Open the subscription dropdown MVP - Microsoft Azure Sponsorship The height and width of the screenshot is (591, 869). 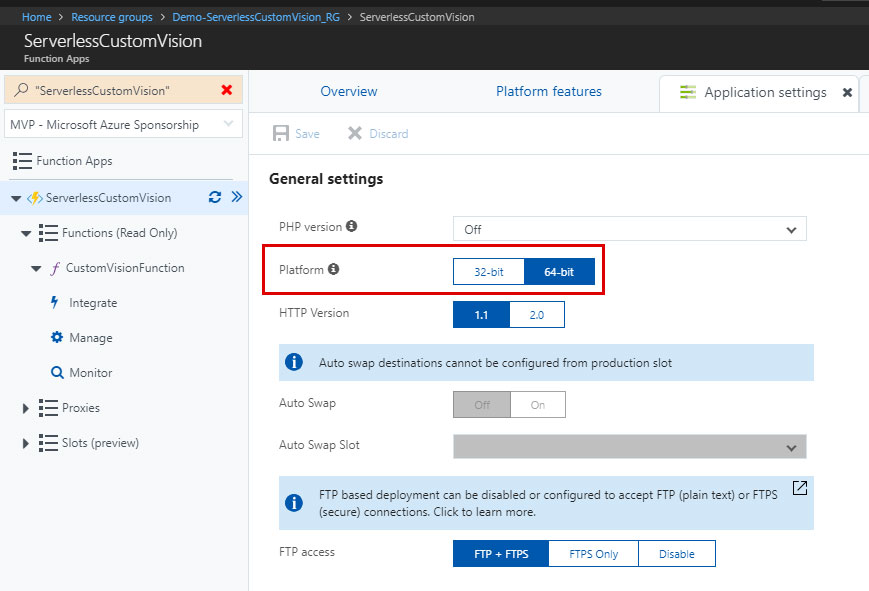click(123, 124)
